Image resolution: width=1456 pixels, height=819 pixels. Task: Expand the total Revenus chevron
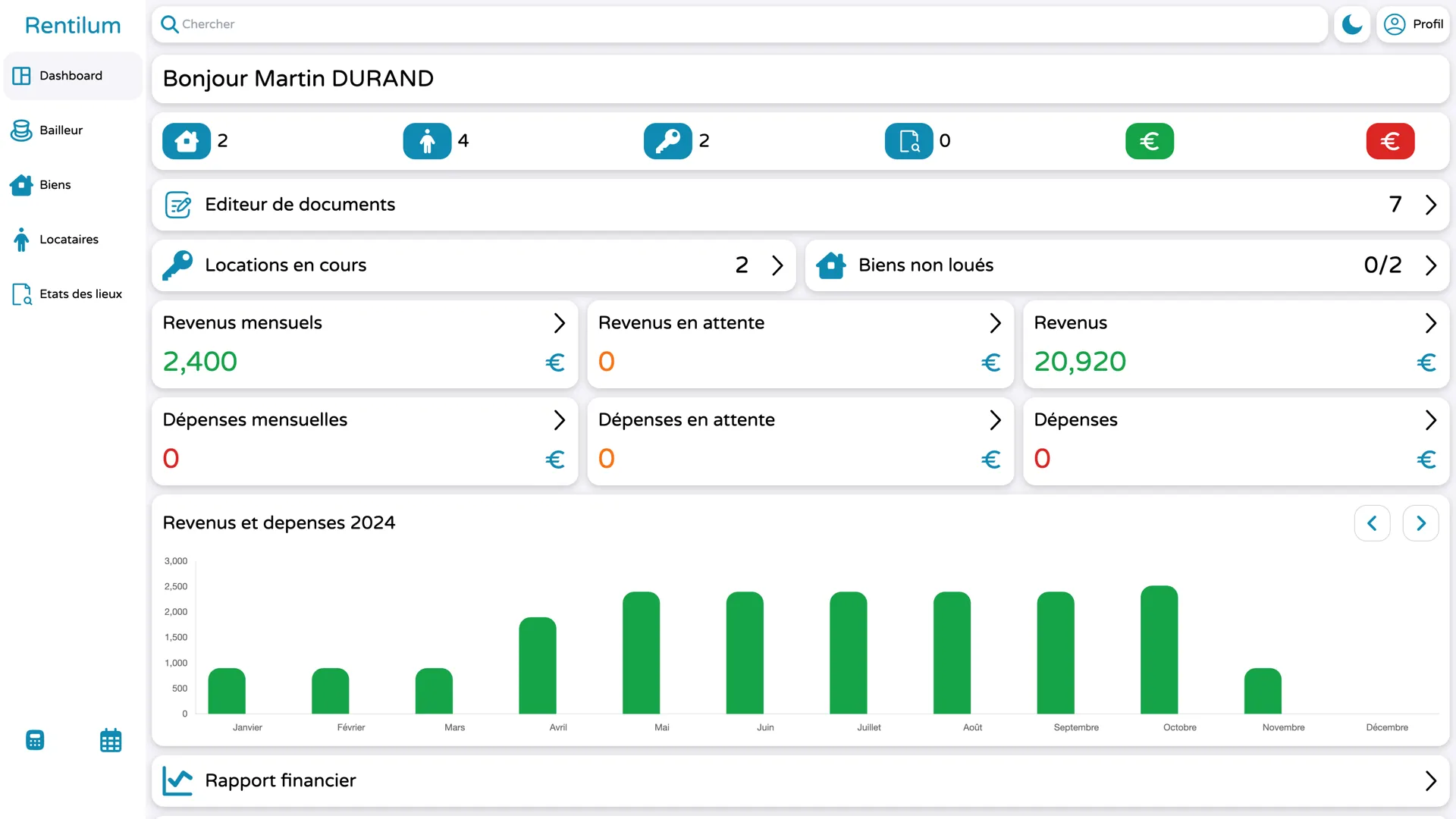tap(1430, 323)
